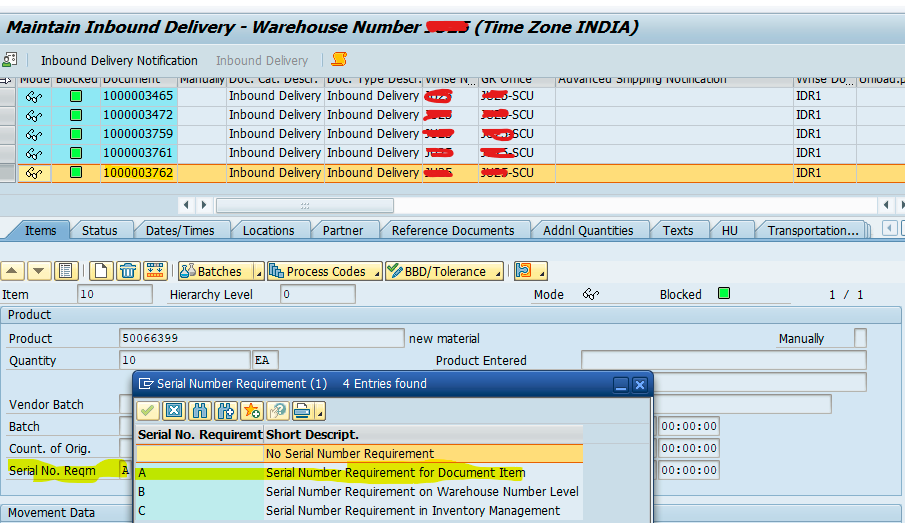The height and width of the screenshot is (523, 905).
Task: Switch to the Locations tab
Action: coord(268,230)
